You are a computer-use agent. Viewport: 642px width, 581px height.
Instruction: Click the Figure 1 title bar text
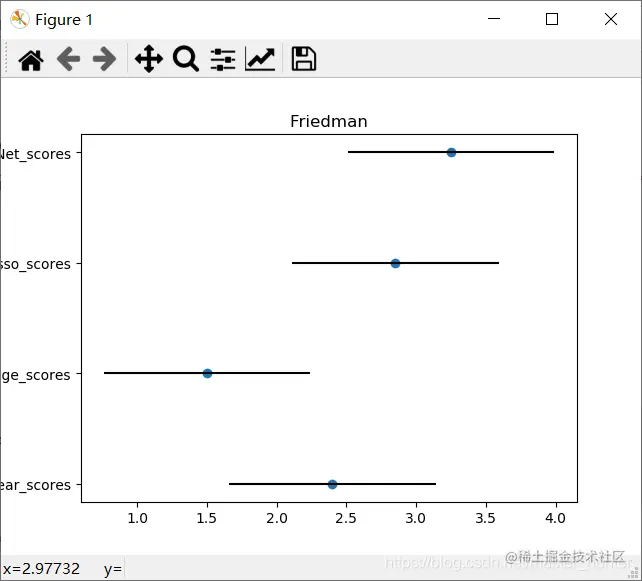[x=64, y=20]
